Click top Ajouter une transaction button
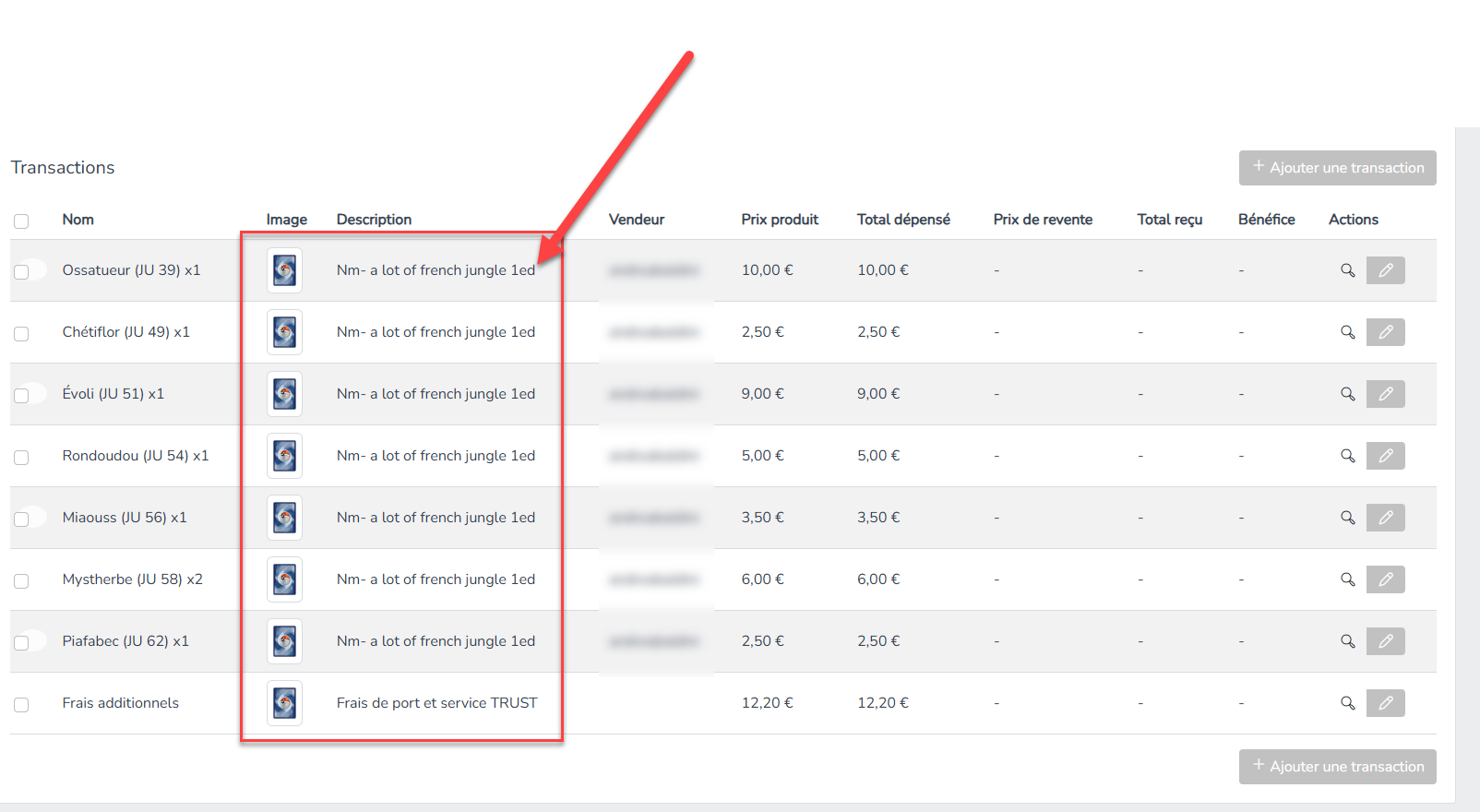The width and height of the screenshot is (1480, 812). coord(1337,168)
